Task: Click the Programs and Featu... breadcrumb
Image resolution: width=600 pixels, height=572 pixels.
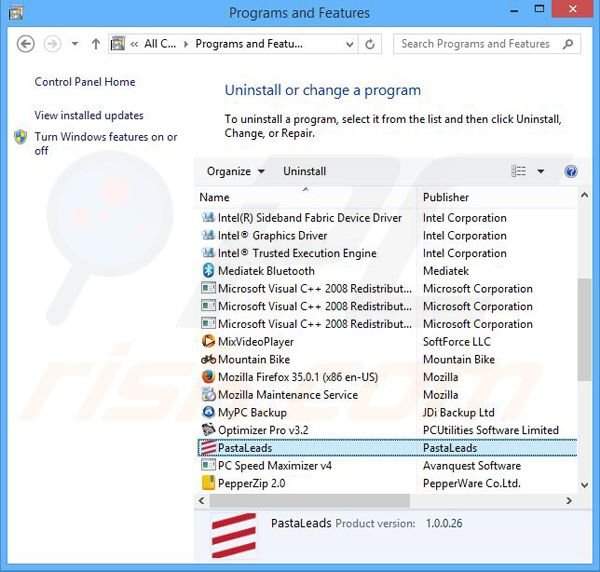Action: coord(249,44)
